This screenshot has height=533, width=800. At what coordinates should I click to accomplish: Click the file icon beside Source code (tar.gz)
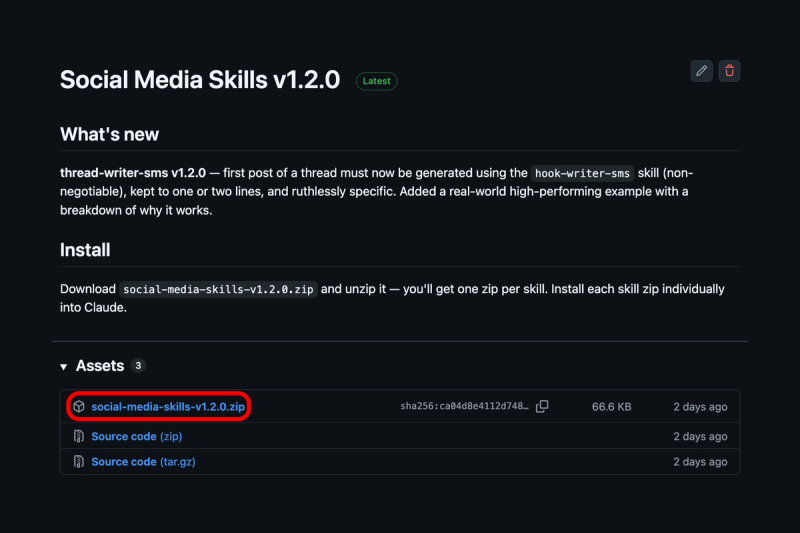point(79,462)
